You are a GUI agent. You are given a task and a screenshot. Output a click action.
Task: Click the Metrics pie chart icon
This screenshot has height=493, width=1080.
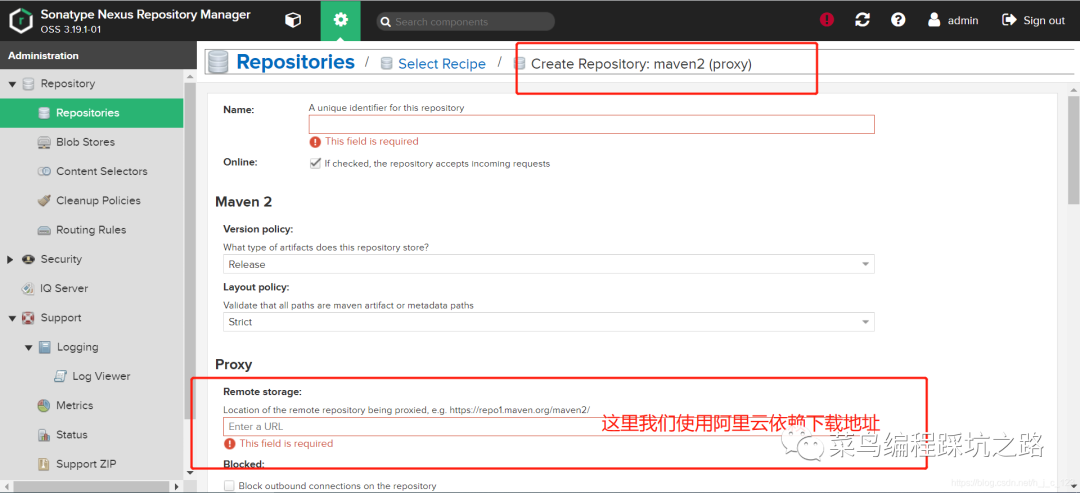pos(44,406)
